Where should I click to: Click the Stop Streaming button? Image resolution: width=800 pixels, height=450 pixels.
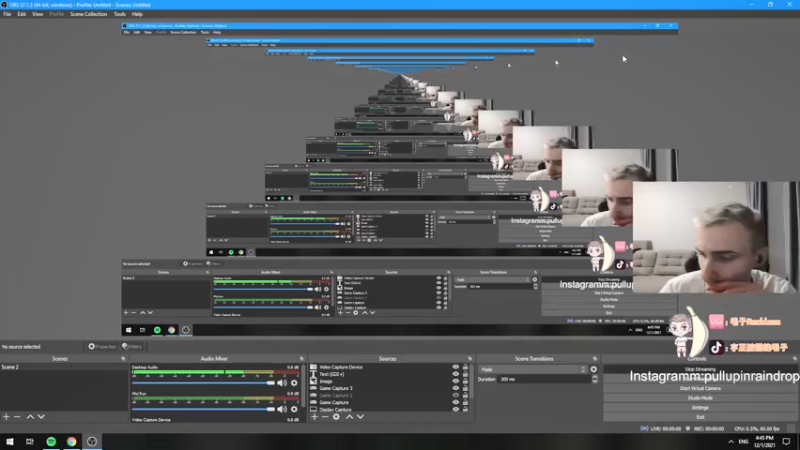(x=700, y=369)
